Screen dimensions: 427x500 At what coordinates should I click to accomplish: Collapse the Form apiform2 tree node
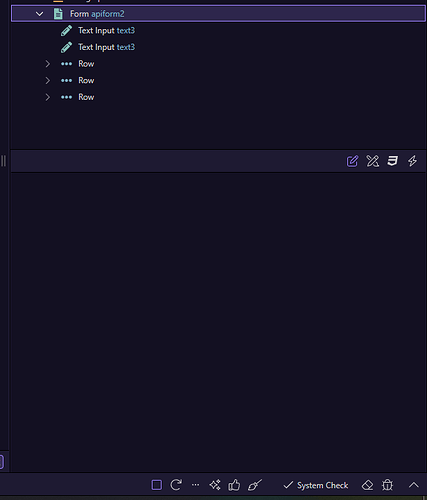(x=39, y=14)
